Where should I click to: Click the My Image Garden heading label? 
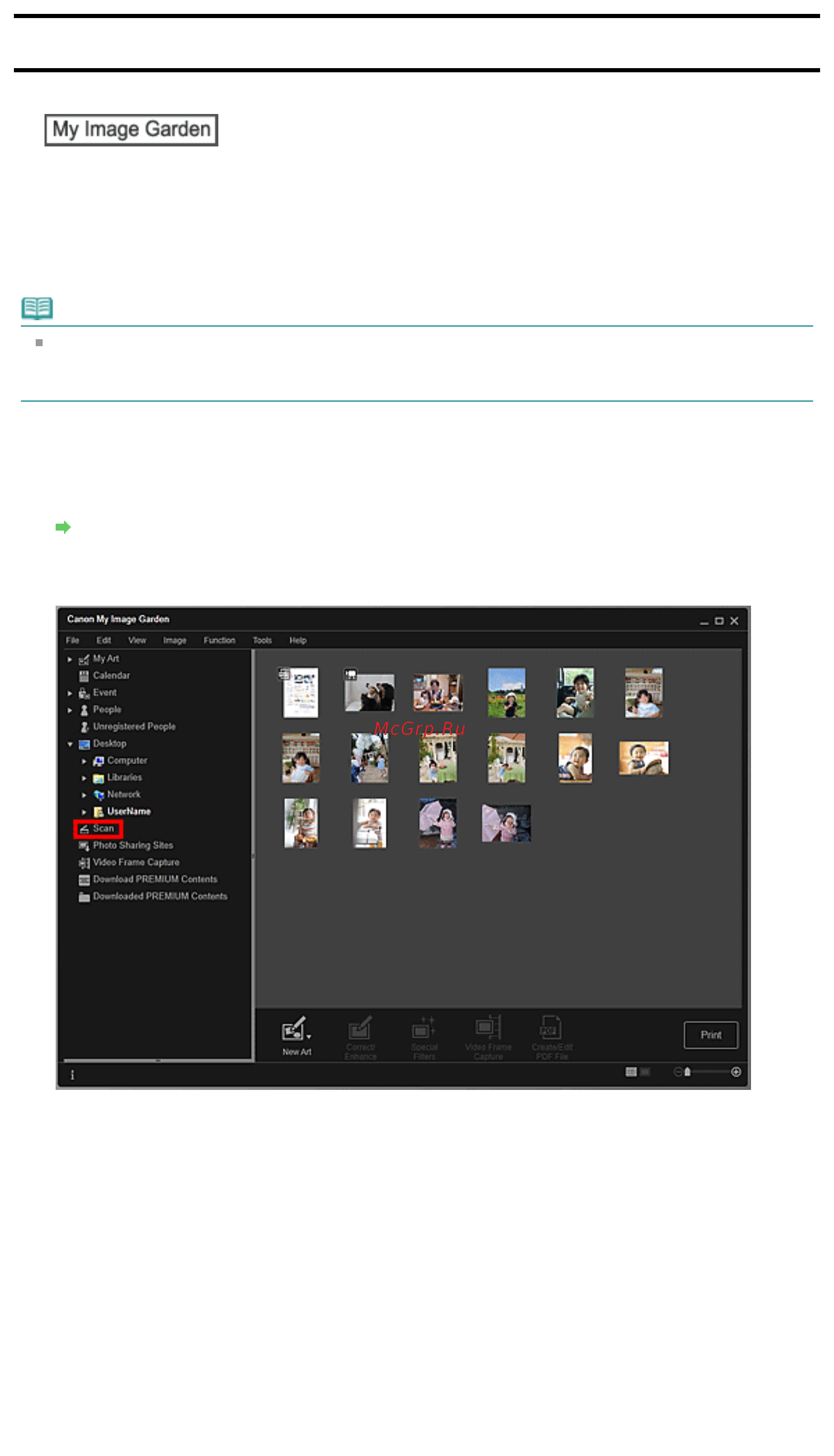tap(131, 130)
